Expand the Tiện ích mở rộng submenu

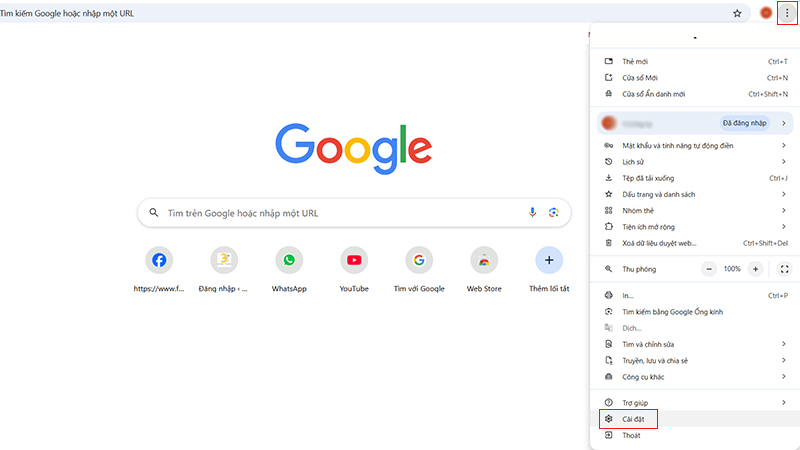pyautogui.click(x=695, y=227)
